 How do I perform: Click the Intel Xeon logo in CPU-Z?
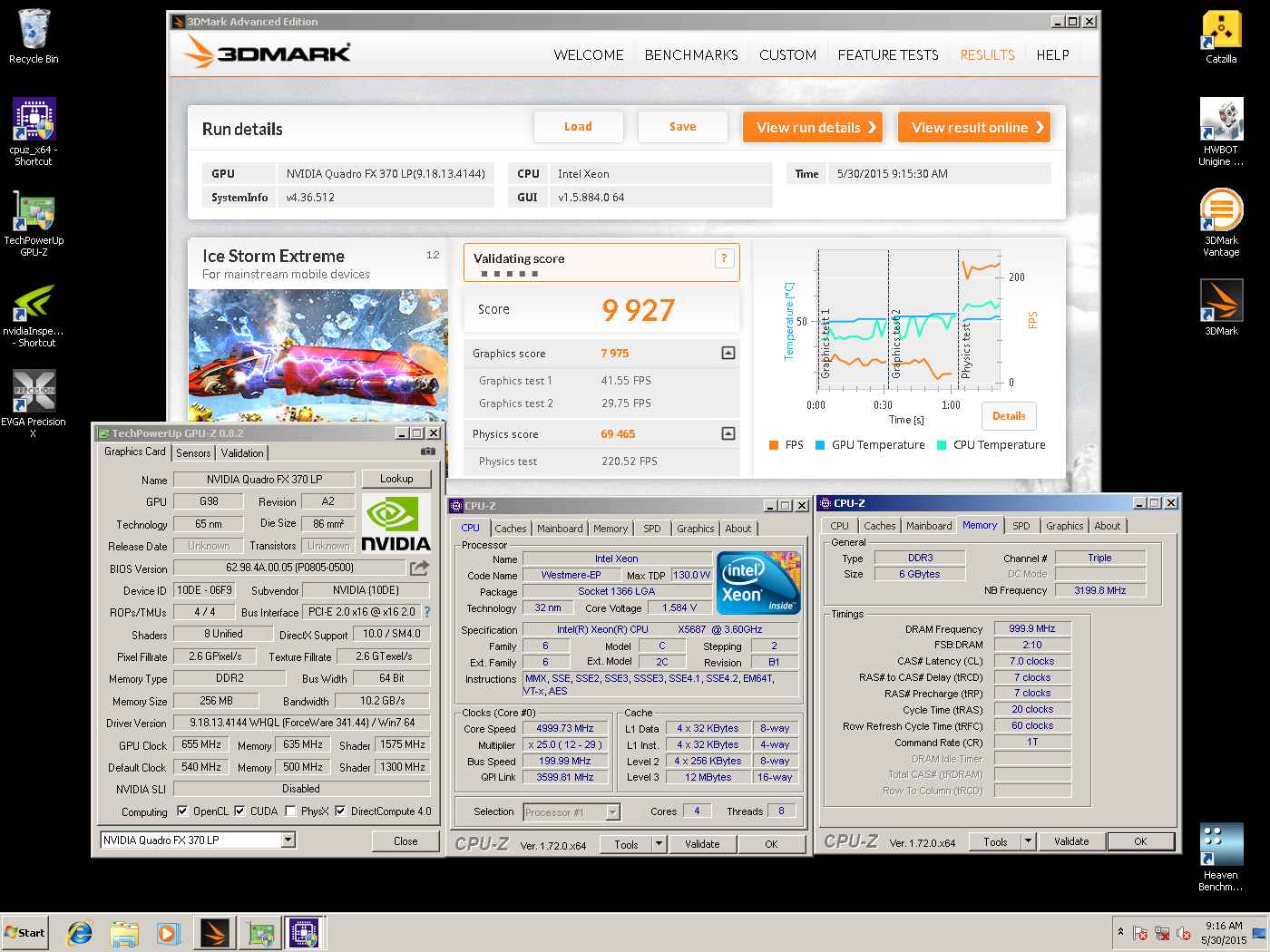(758, 582)
